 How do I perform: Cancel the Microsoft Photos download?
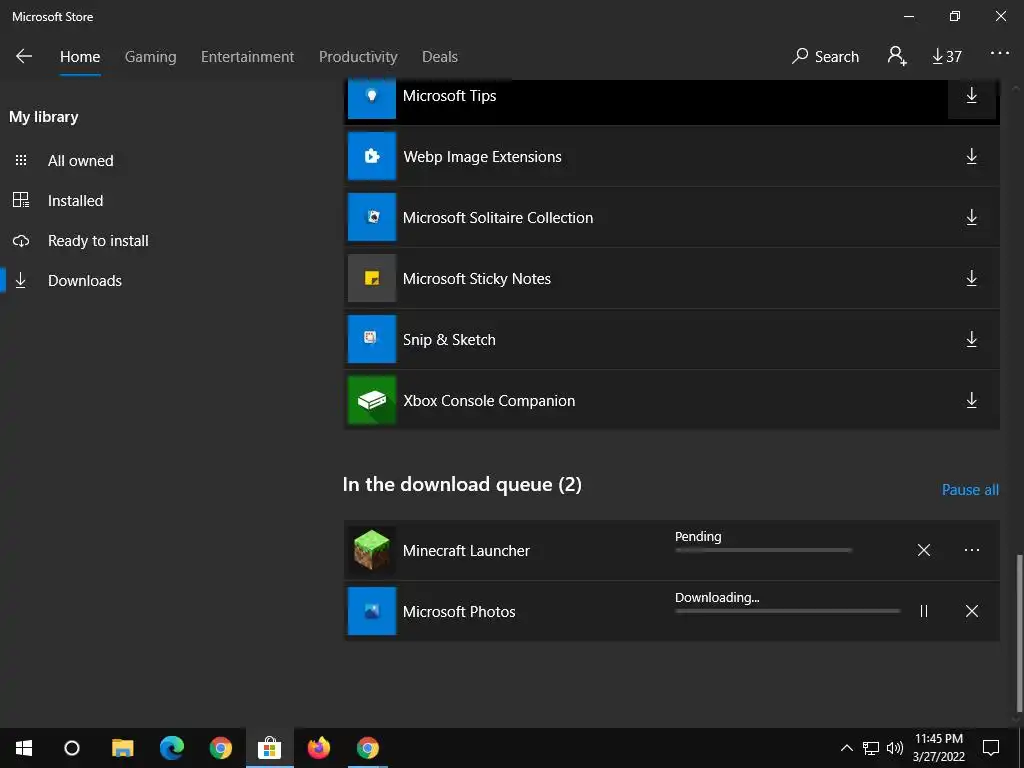pyautogui.click(x=972, y=611)
